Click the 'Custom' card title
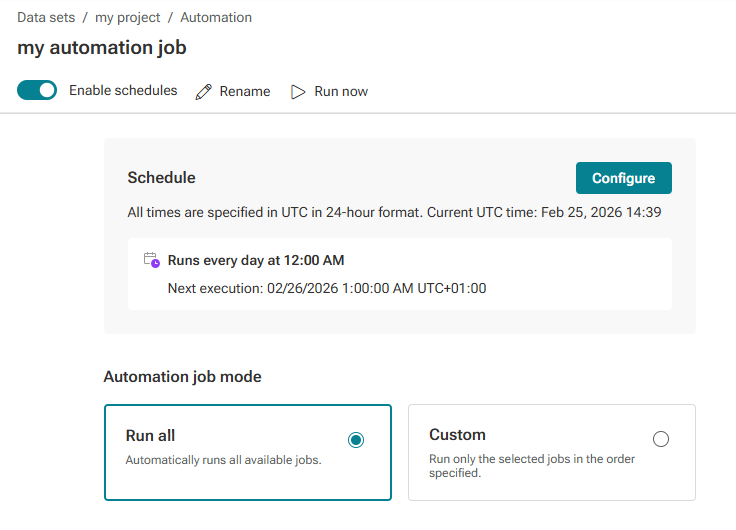 (457, 435)
